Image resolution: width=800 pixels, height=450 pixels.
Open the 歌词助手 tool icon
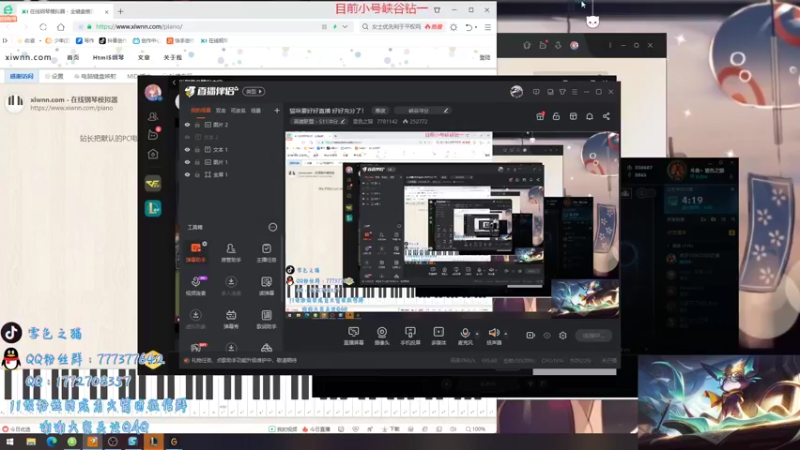click(266, 319)
